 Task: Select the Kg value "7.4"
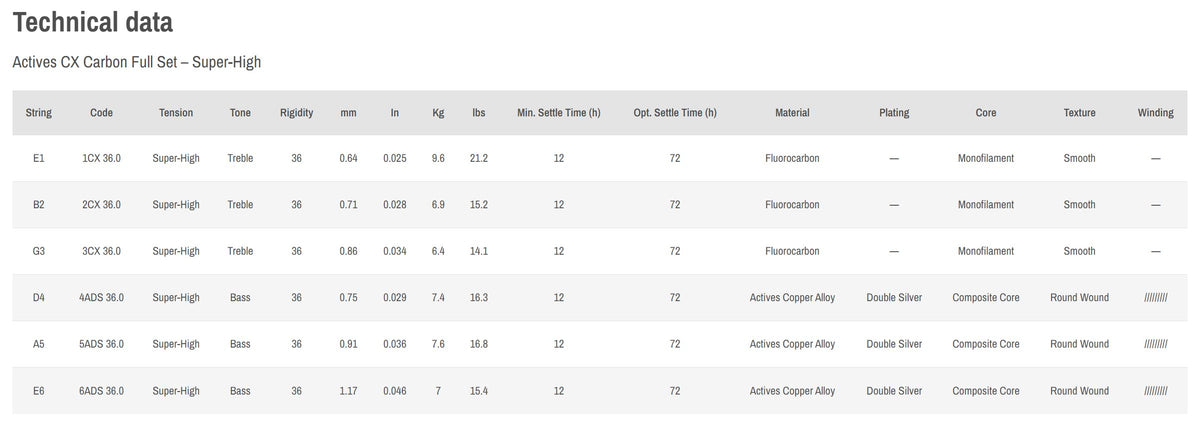[x=438, y=298]
